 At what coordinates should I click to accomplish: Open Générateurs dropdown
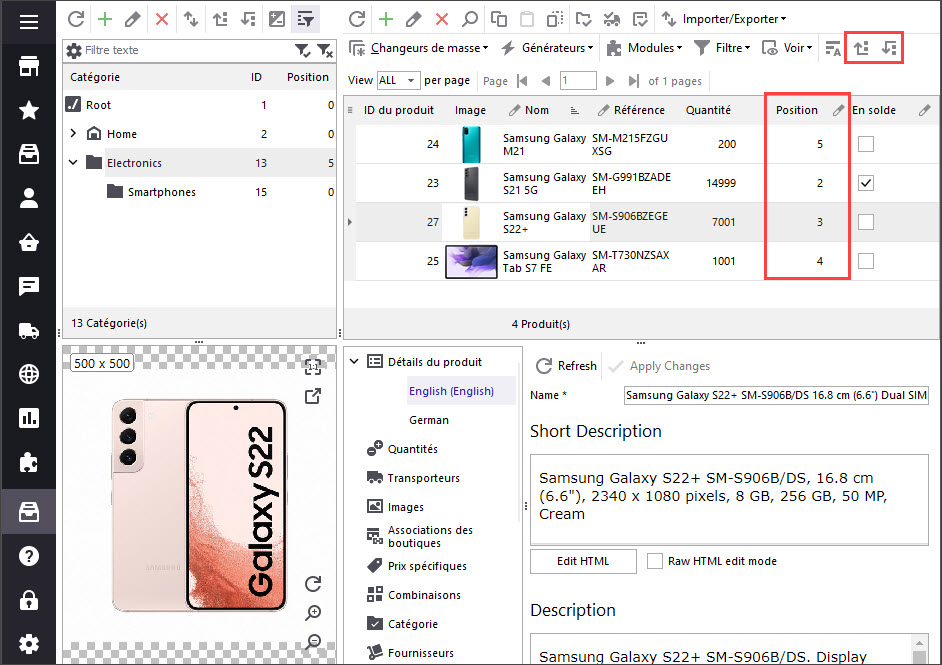pyautogui.click(x=547, y=48)
